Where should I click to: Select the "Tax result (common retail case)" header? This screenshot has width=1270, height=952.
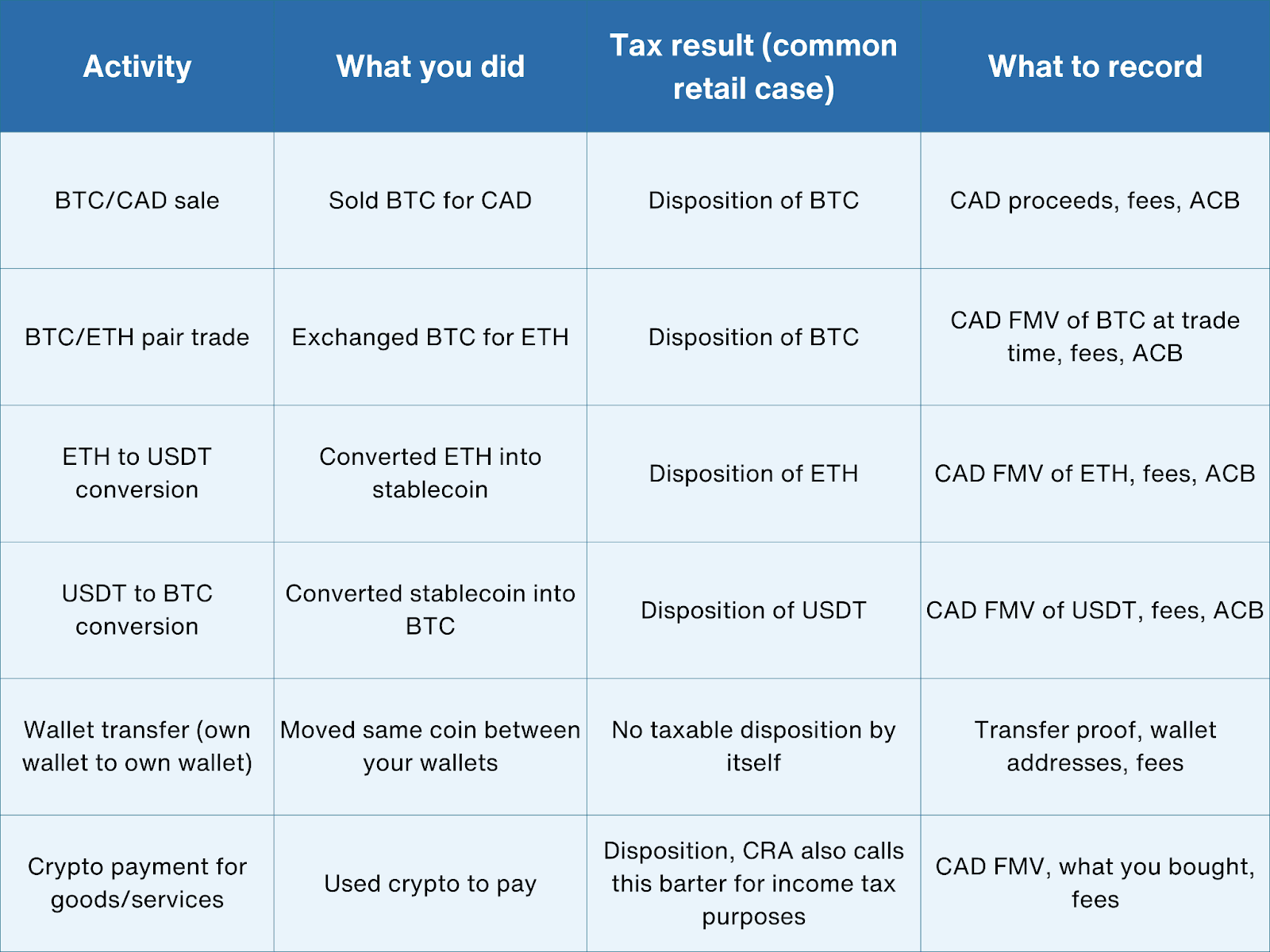tap(753, 67)
